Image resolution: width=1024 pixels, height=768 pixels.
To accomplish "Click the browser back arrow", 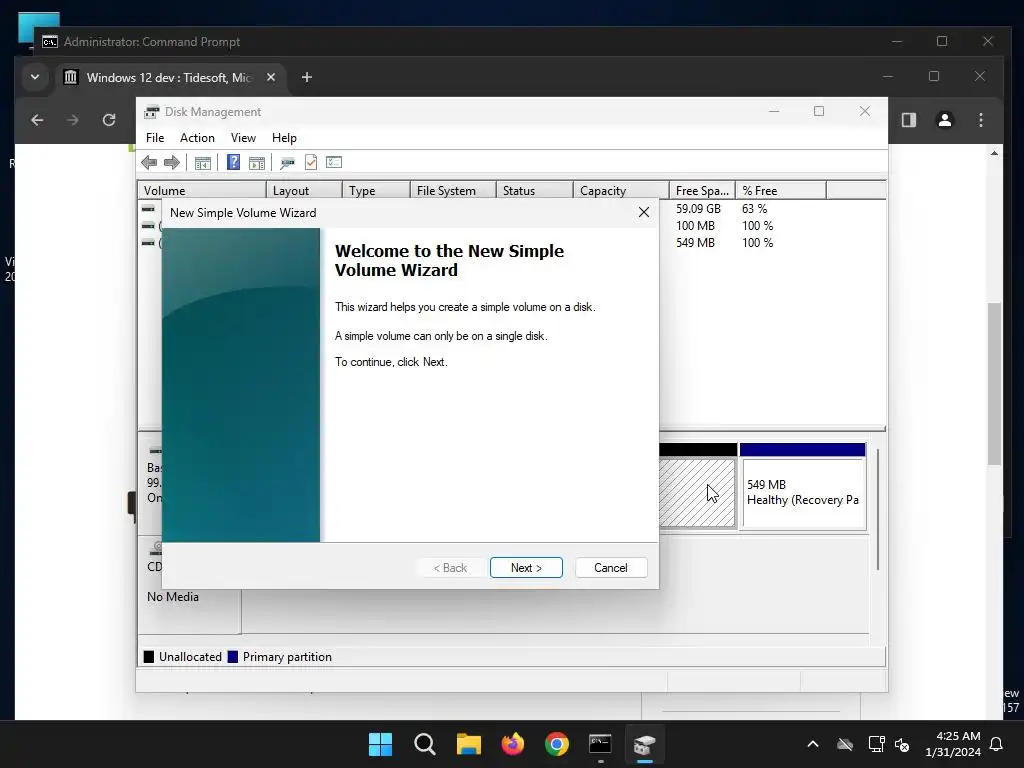I will 37,120.
